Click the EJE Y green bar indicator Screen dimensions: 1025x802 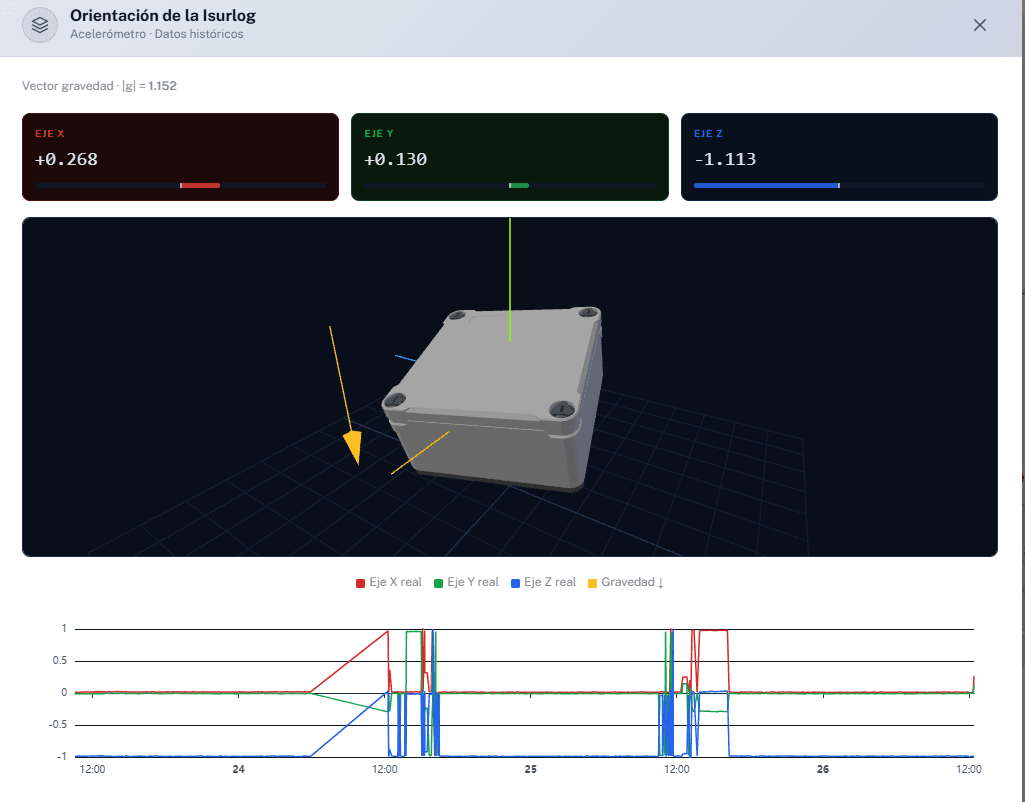pos(519,186)
